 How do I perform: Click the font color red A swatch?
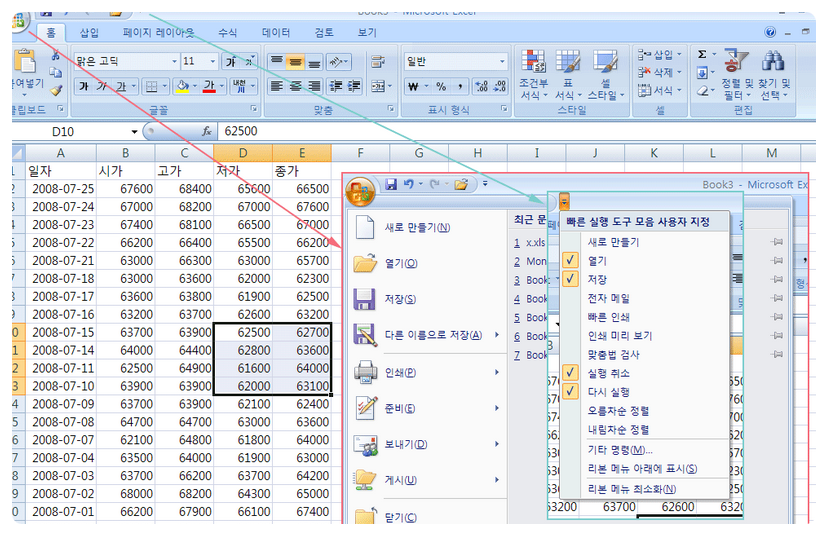[x=209, y=87]
